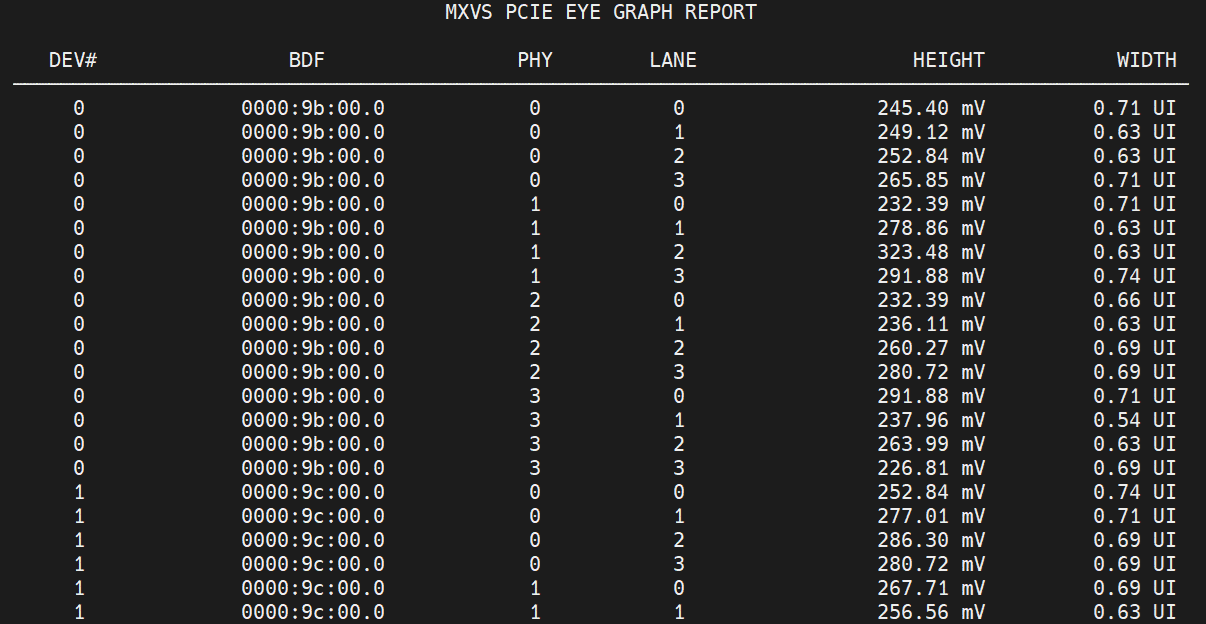The width and height of the screenshot is (1206, 624).
Task: Click the 286.30 mV height value
Action: pyautogui.click(x=930, y=540)
